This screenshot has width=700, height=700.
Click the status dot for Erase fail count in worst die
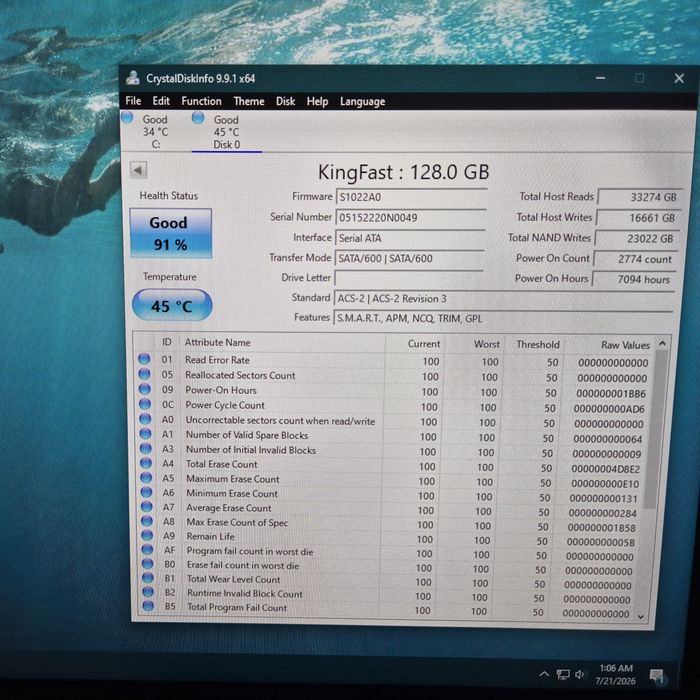[147, 564]
